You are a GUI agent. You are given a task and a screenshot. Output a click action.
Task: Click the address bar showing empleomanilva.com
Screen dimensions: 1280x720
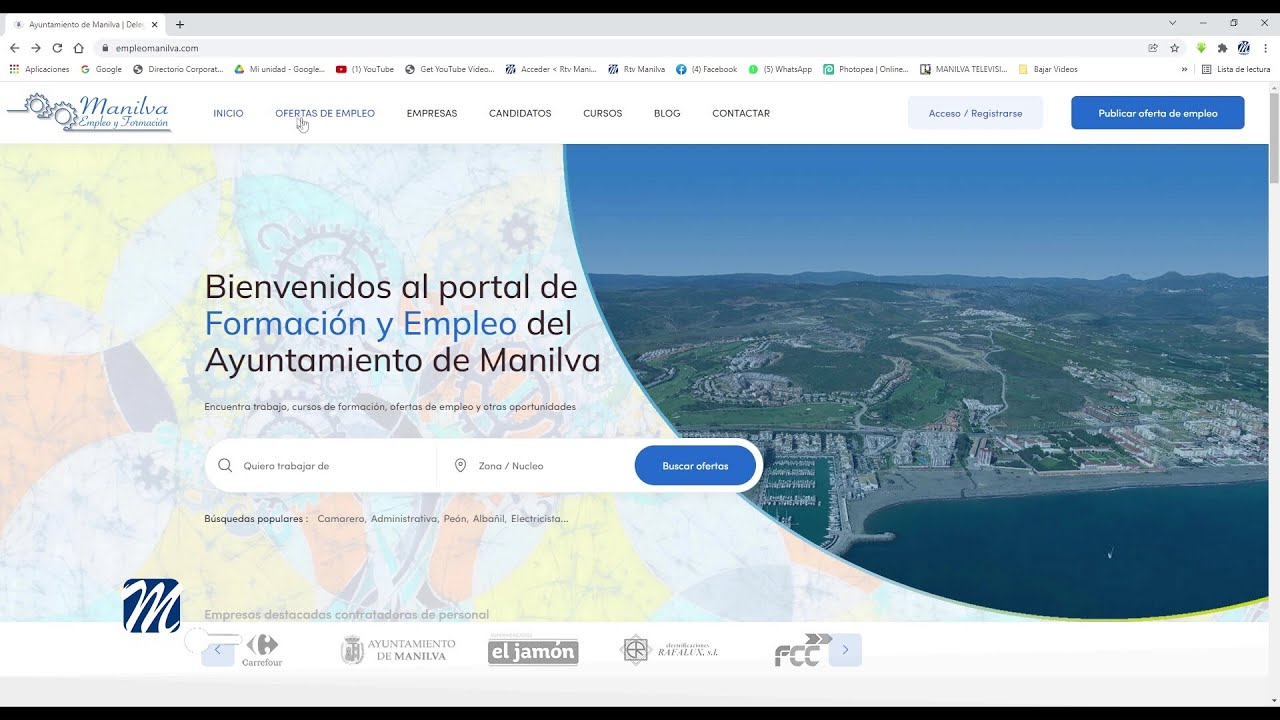[620, 48]
